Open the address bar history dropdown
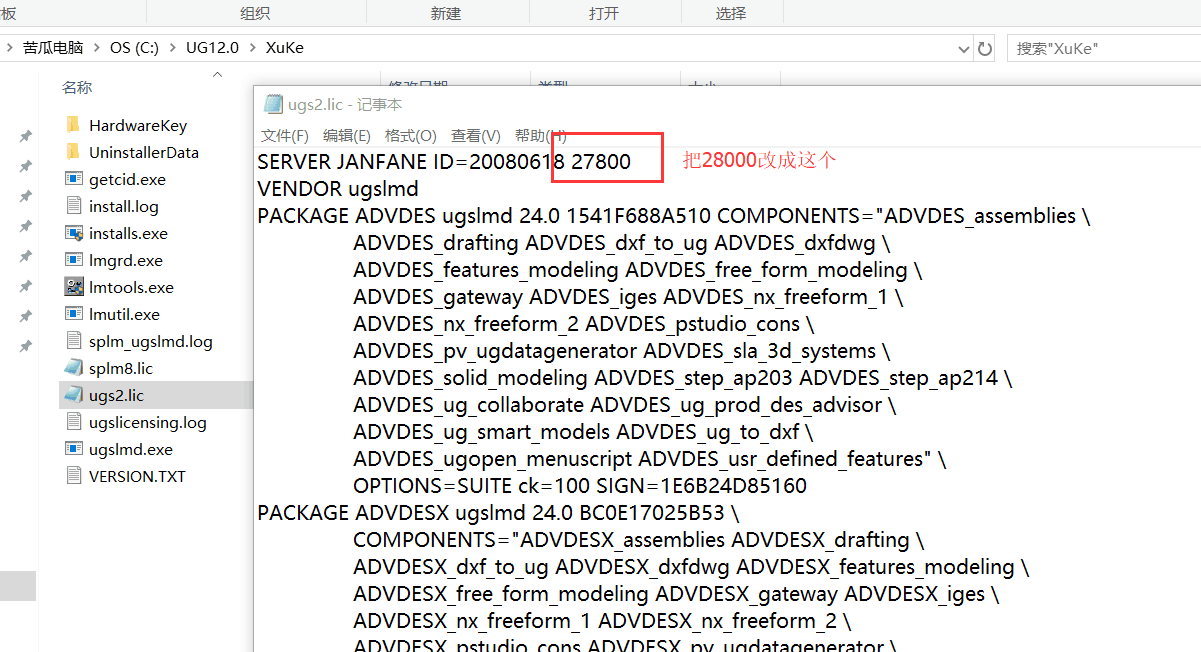 click(962, 47)
